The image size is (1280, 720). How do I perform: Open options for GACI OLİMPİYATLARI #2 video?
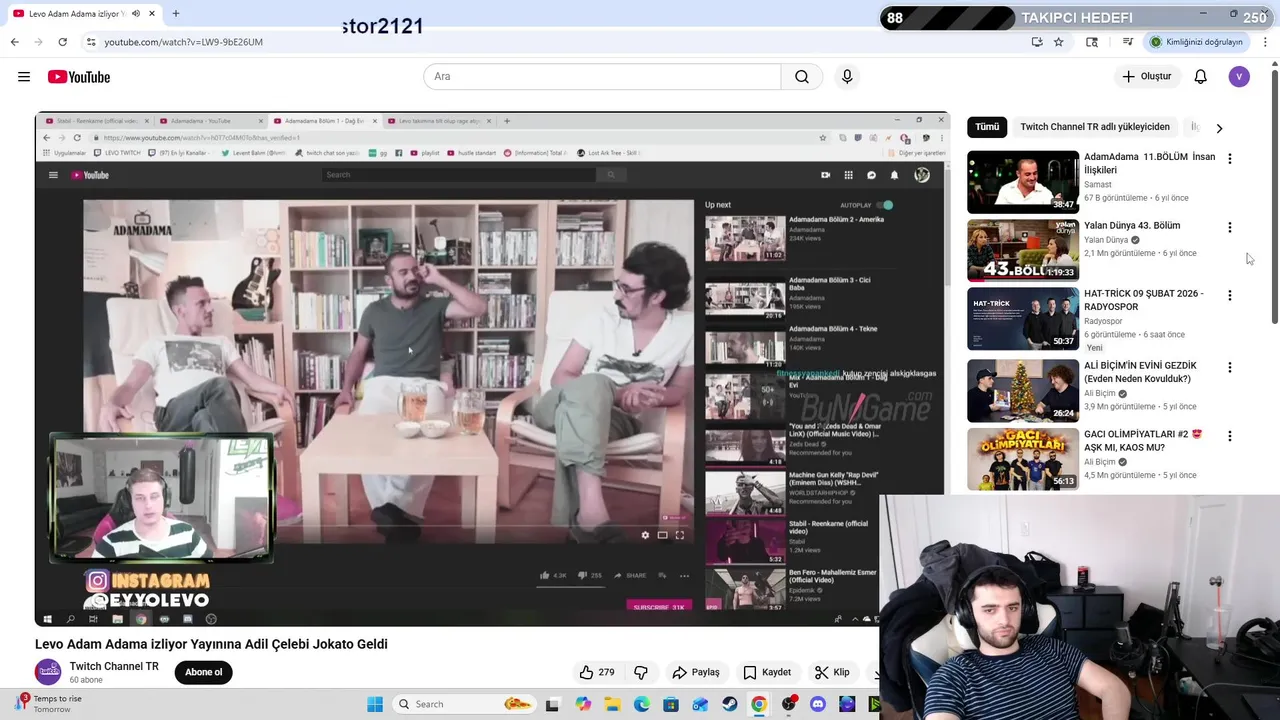click(1230, 436)
